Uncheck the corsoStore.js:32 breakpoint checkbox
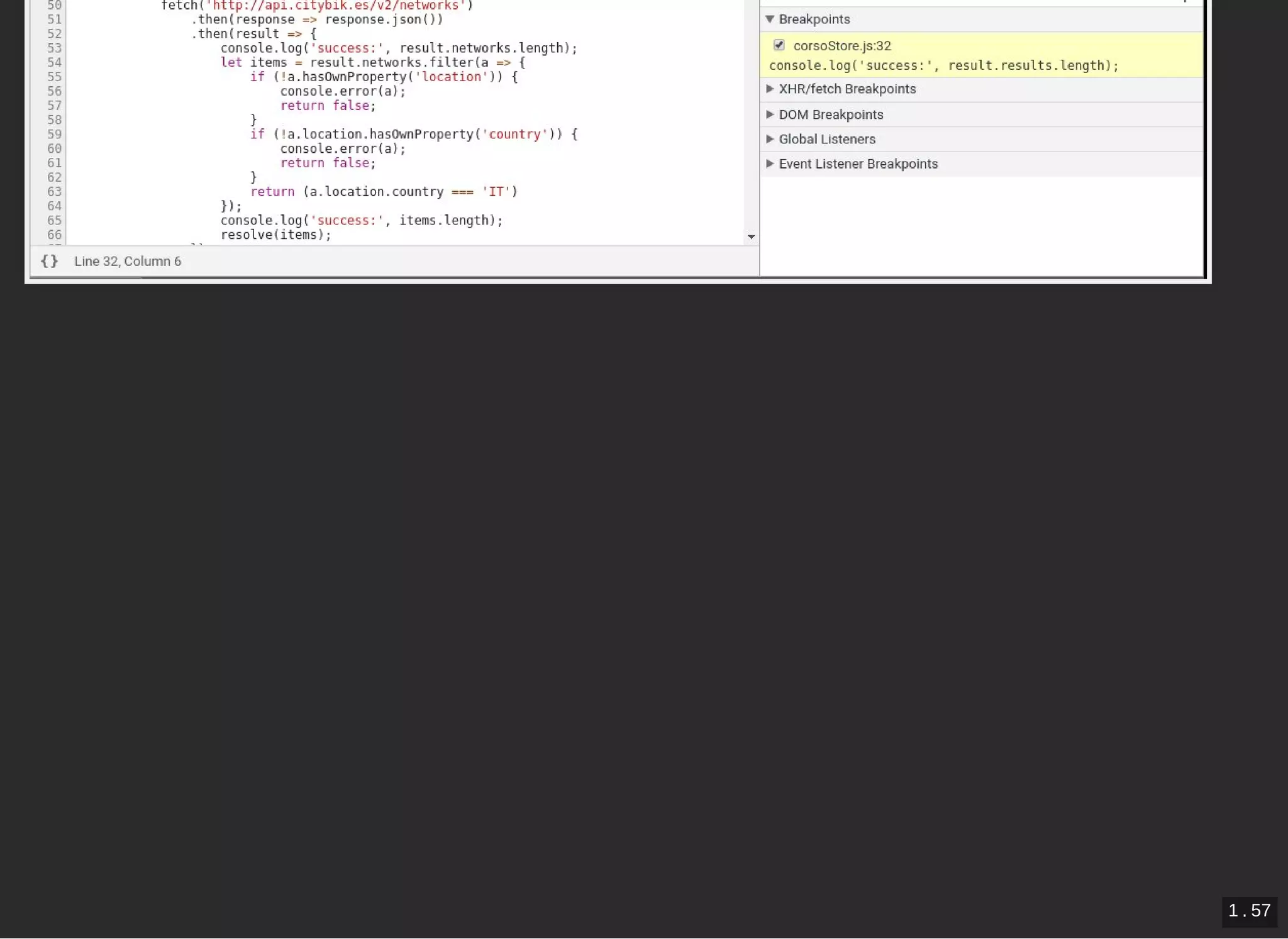The image size is (1288, 939). coord(779,45)
